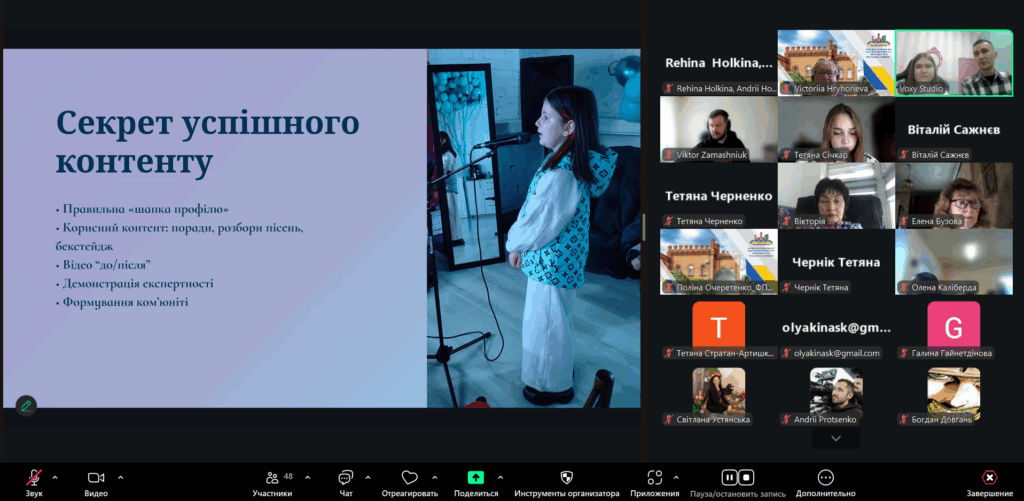Open the Приложения apps icon

[x=655, y=478]
